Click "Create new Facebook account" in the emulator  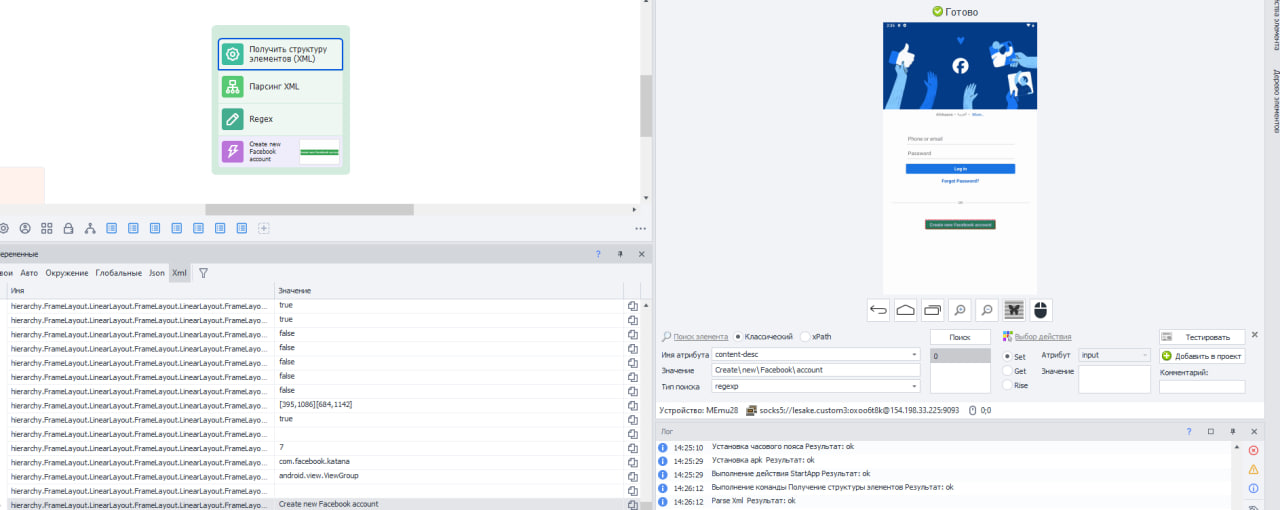pyautogui.click(x=960, y=225)
